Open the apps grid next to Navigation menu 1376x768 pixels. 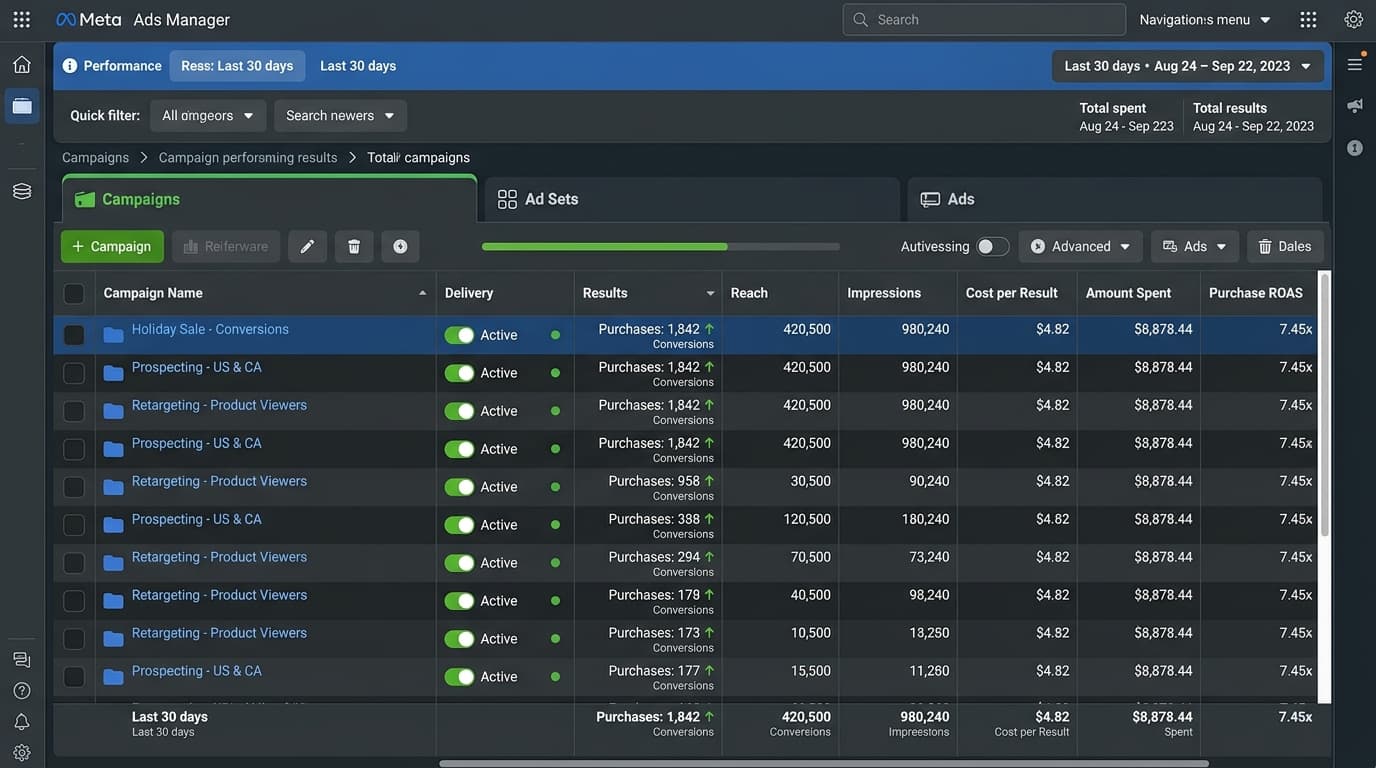[x=1308, y=19]
